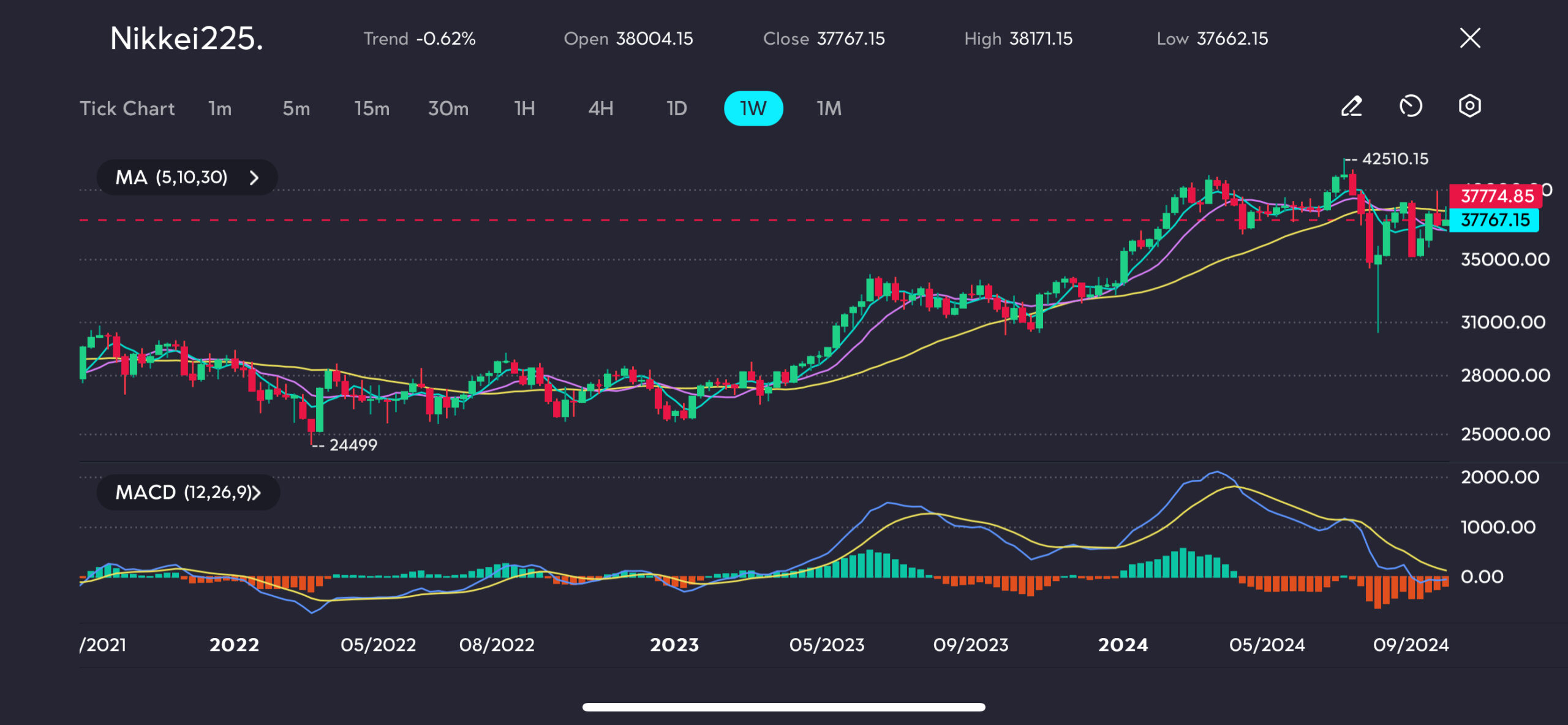Click the 05/2022 date axis label
Viewport: 1568px width, 725px height.
click(378, 645)
